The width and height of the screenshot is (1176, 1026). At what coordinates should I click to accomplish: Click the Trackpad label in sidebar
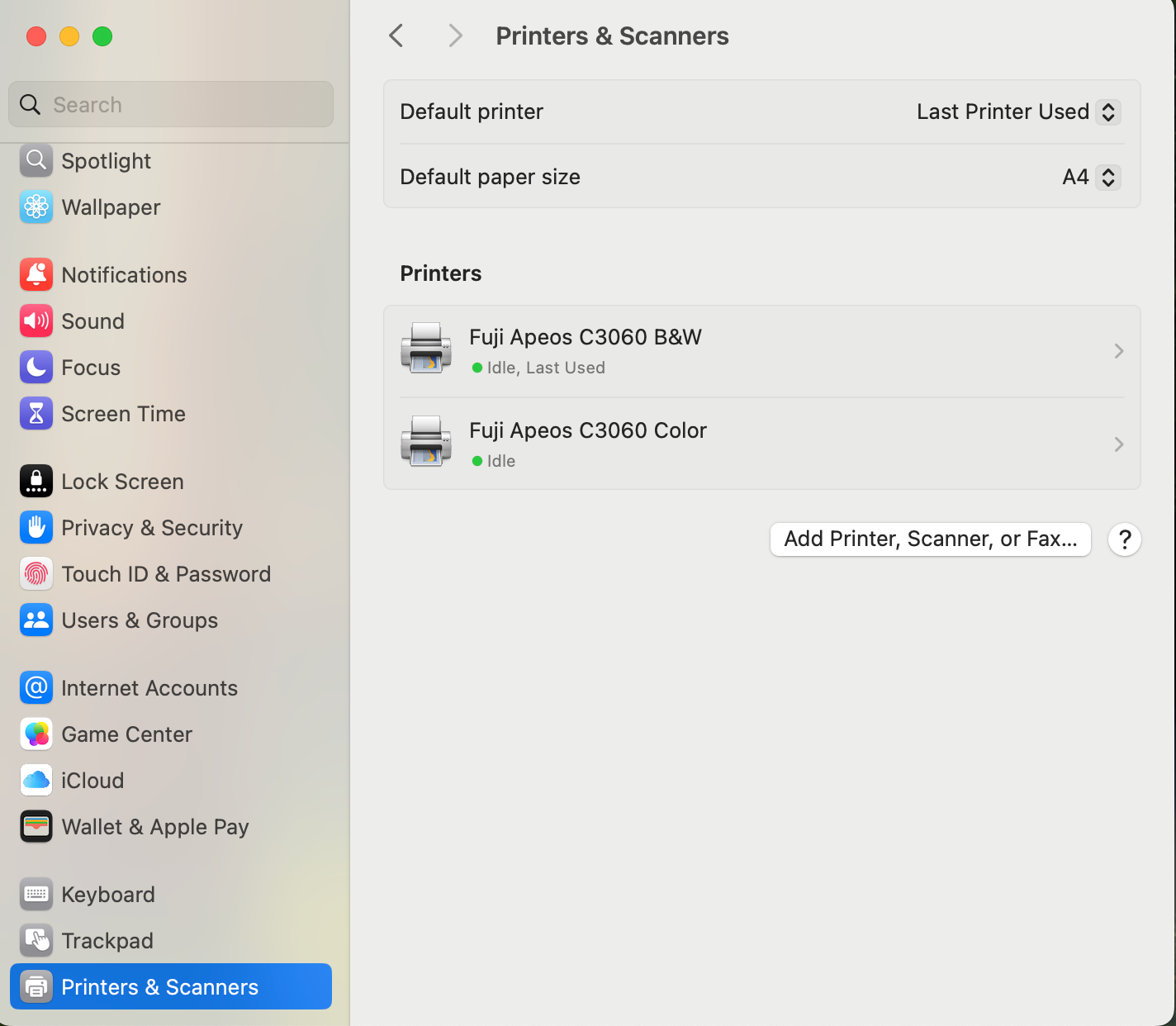[x=107, y=941]
